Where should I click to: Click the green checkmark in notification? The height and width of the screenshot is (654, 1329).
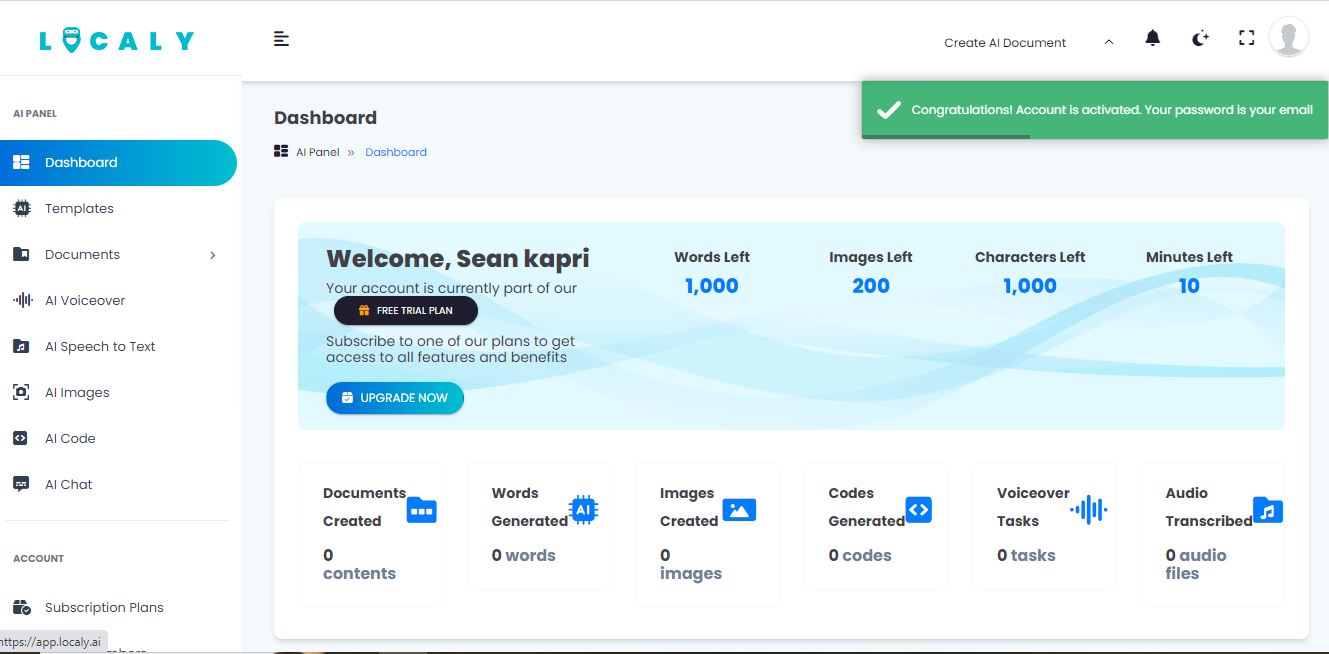(888, 110)
